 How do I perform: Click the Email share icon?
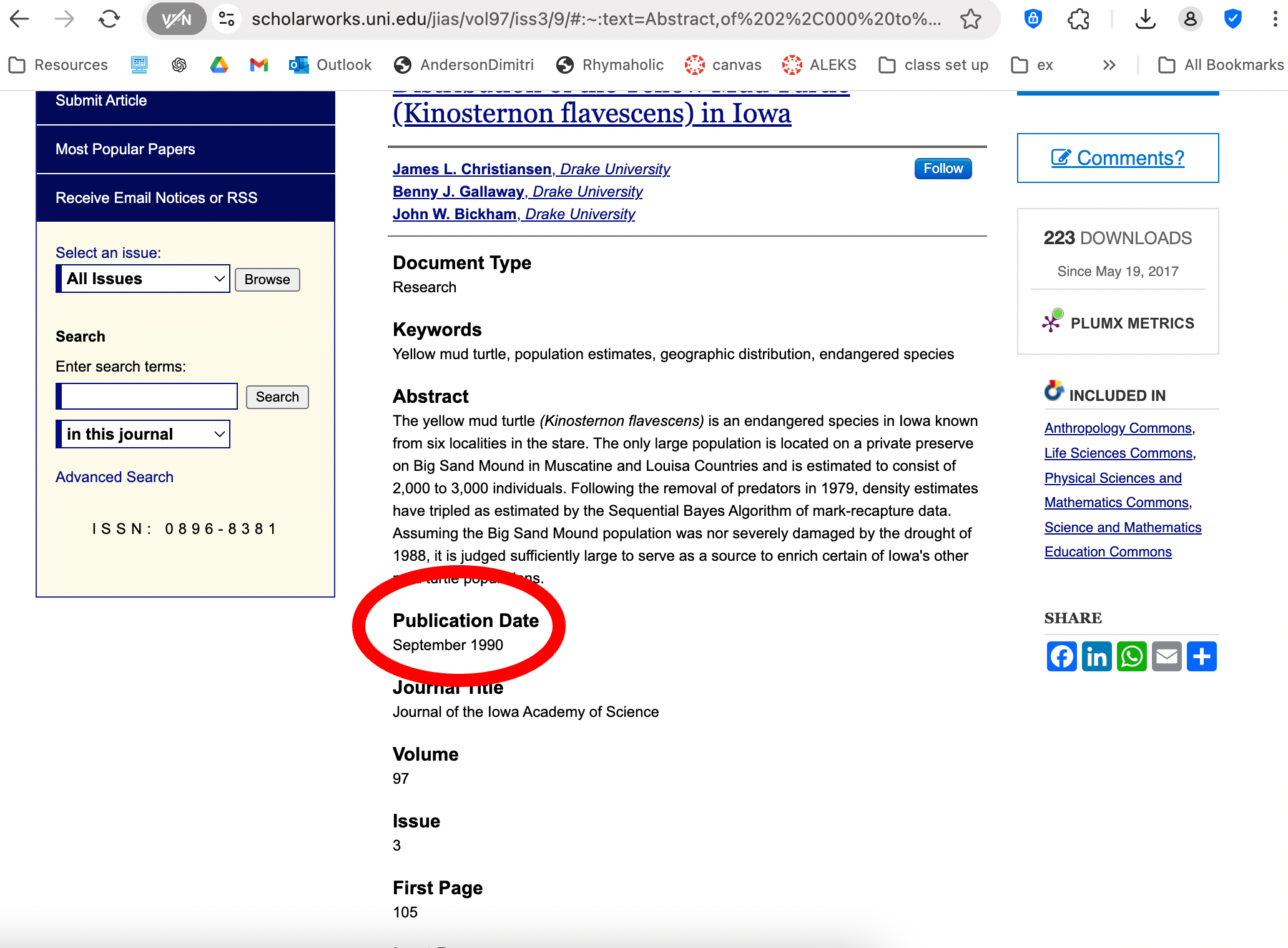1166,656
